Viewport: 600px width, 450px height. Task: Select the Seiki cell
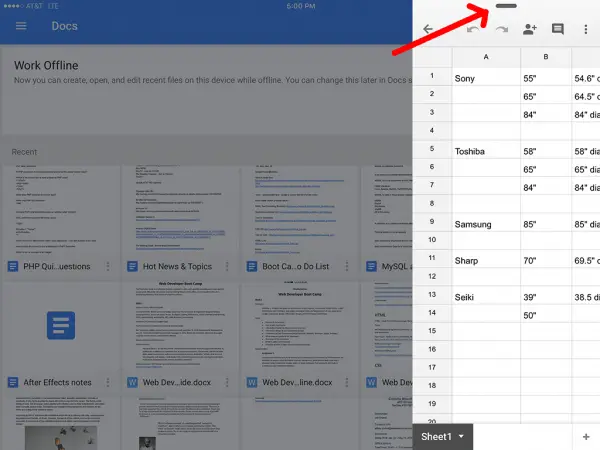point(486,295)
